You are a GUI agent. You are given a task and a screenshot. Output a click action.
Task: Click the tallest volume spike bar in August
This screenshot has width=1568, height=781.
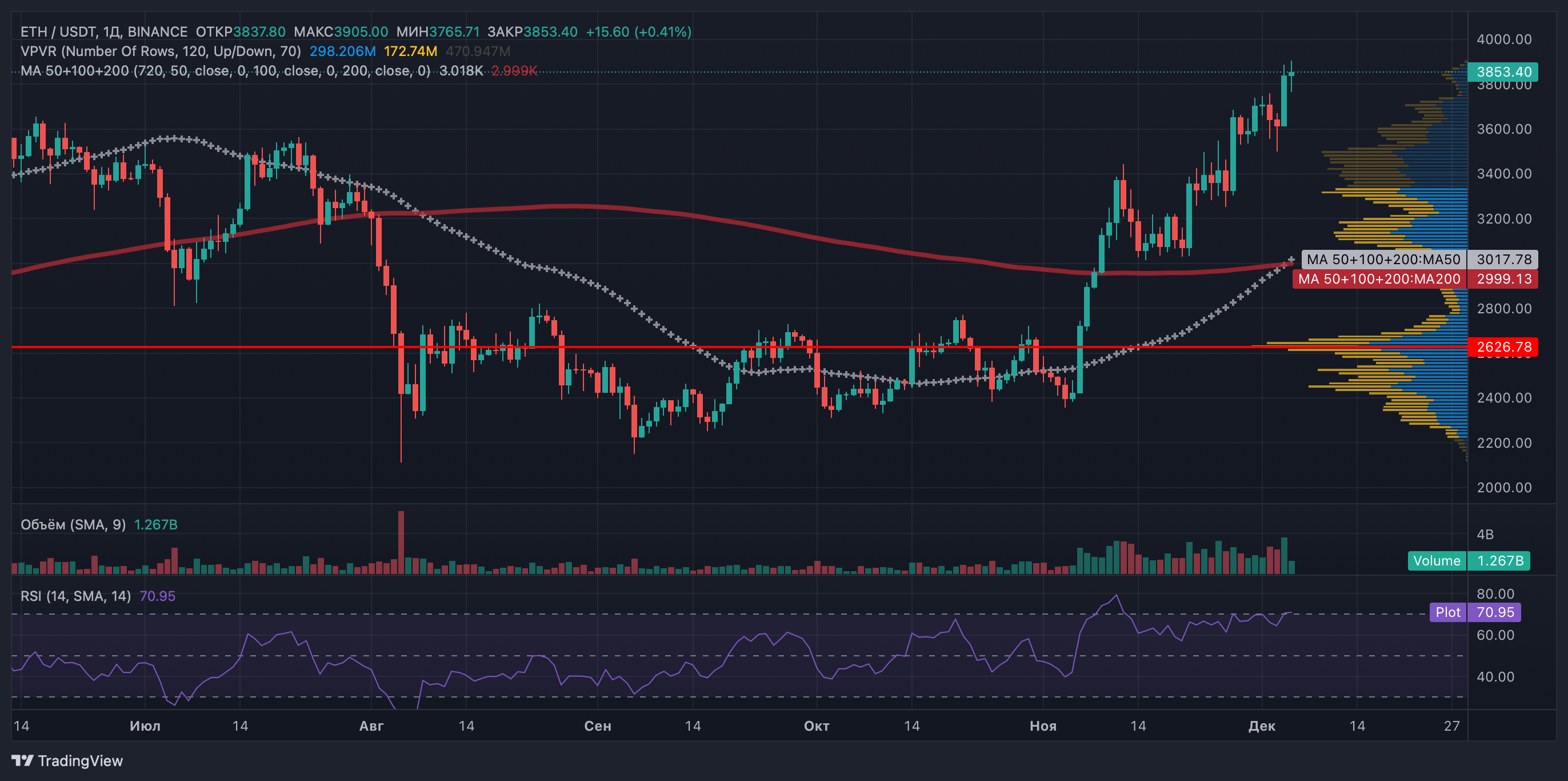pos(401,542)
